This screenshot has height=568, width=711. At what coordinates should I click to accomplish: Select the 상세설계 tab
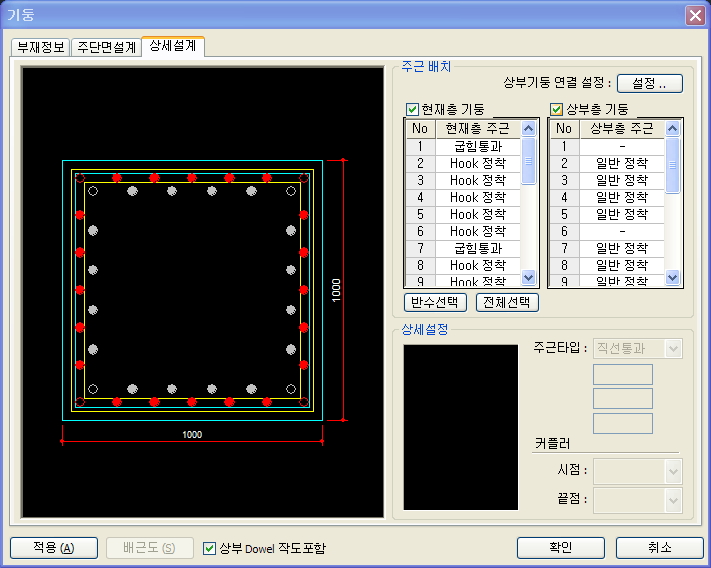click(173, 46)
